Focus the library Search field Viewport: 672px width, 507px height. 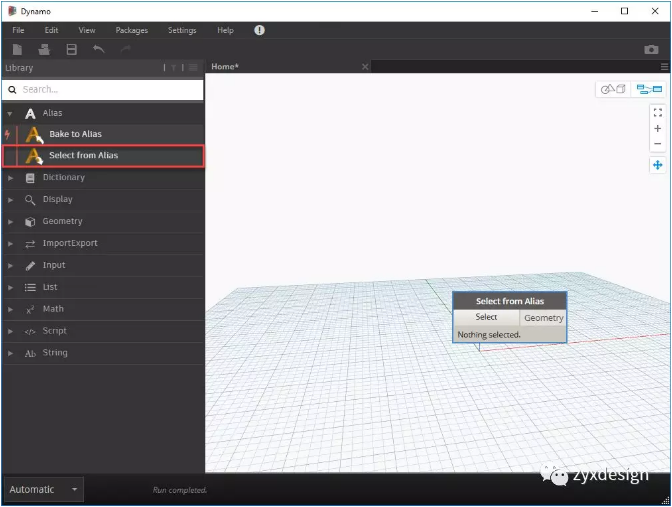(103, 90)
